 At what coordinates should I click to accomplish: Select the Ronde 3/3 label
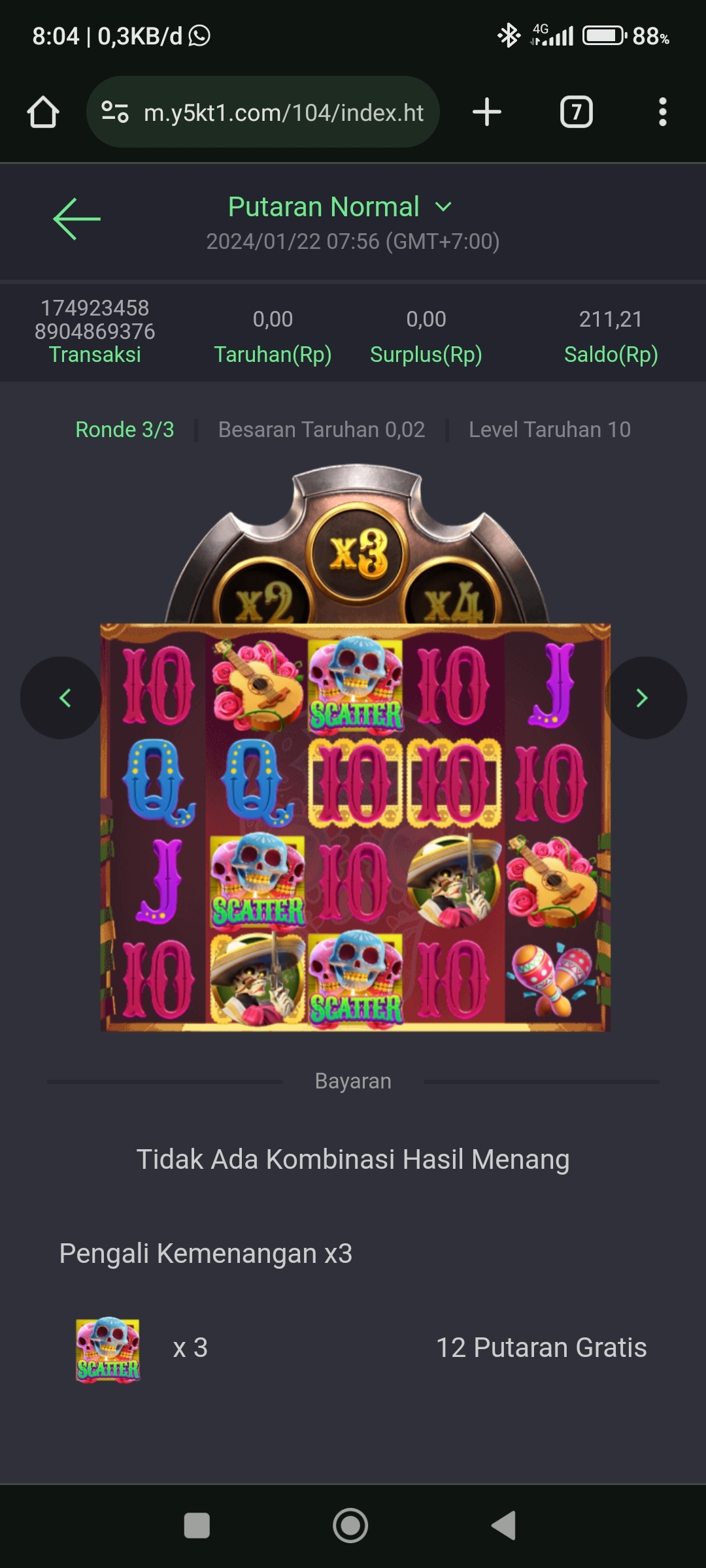pos(125,429)
